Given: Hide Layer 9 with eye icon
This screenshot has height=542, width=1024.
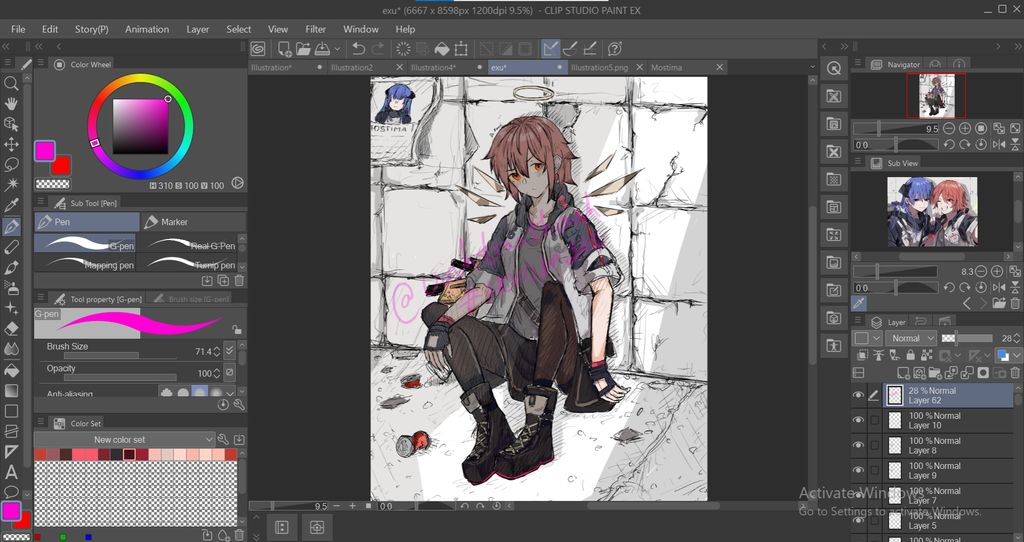Looking at the screenshot, I should [858, 470].
